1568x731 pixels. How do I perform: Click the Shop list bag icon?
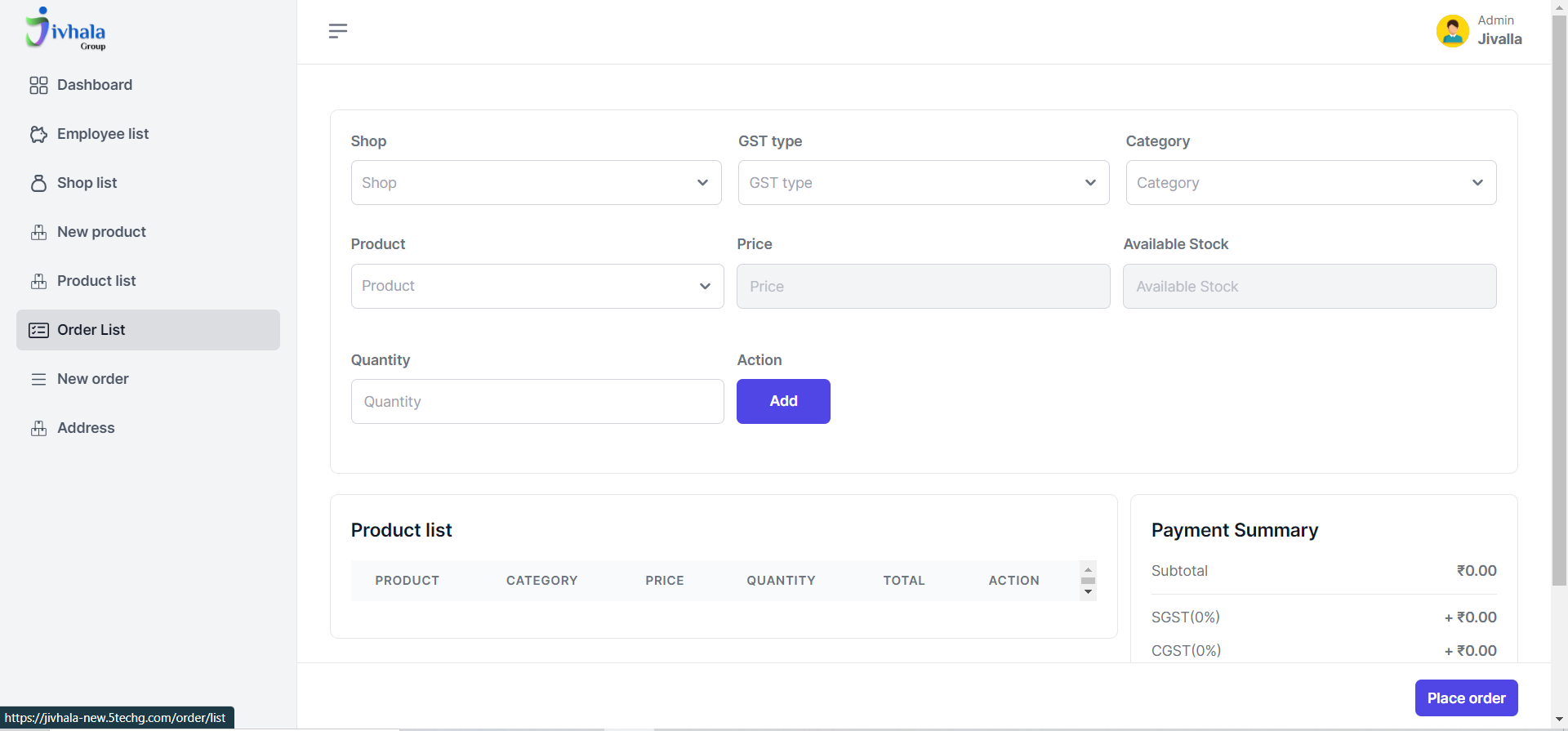click(x=38, y=183)
